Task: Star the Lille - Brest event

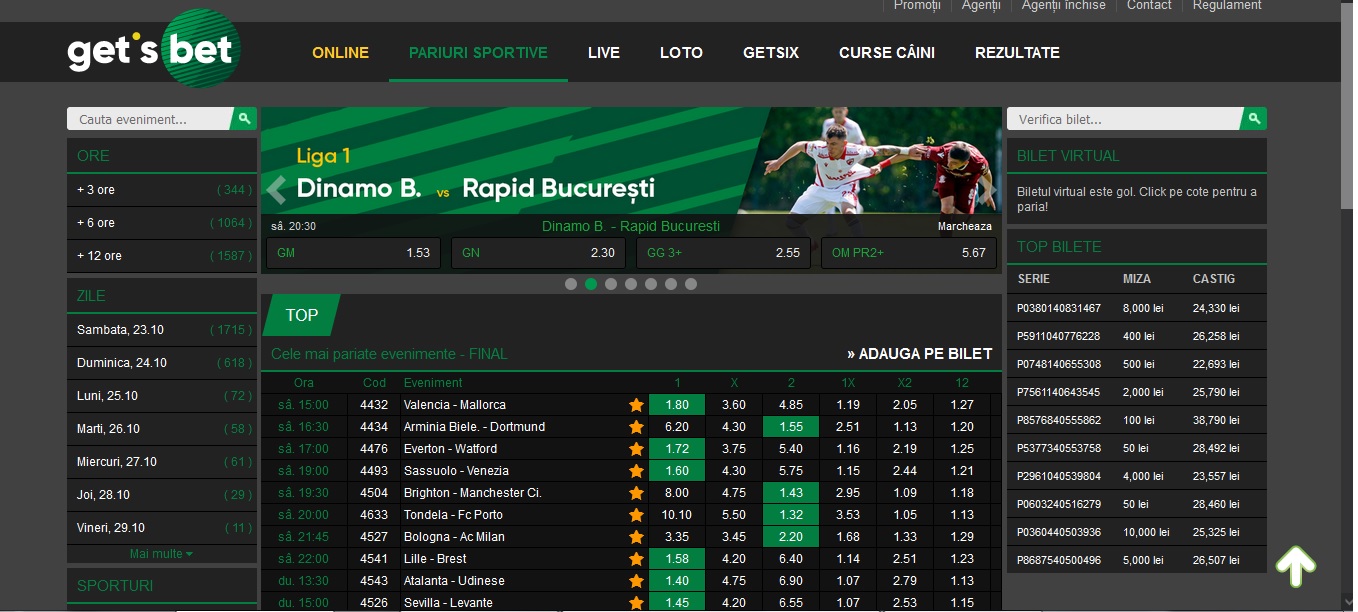Action: [x=636, y=559]
